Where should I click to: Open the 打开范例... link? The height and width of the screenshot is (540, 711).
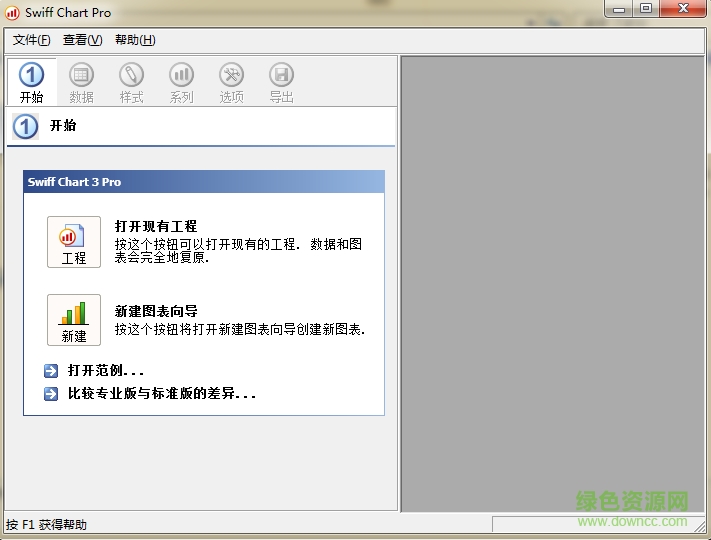click(x=106, y=370)
